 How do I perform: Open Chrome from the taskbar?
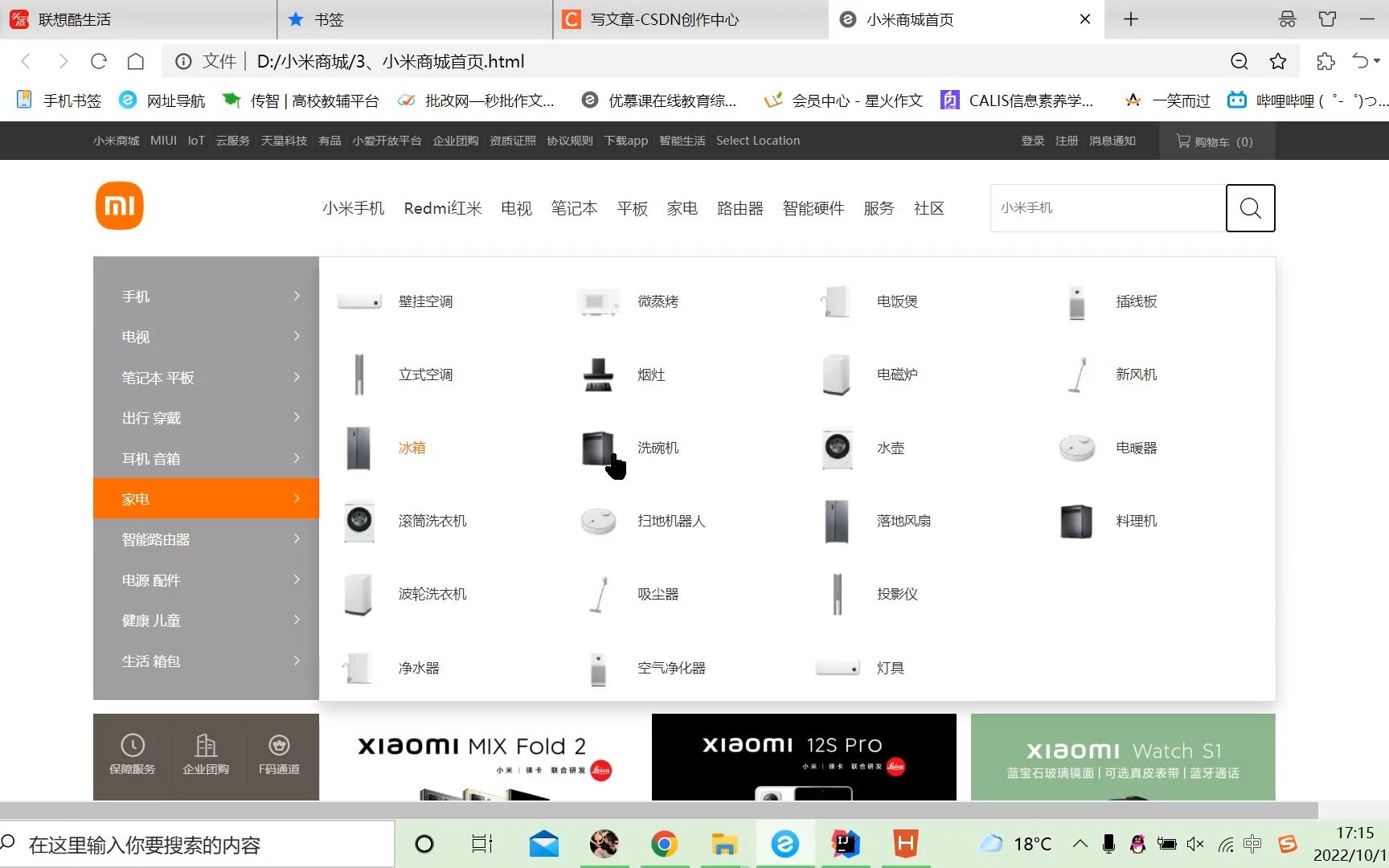(664, 844)
